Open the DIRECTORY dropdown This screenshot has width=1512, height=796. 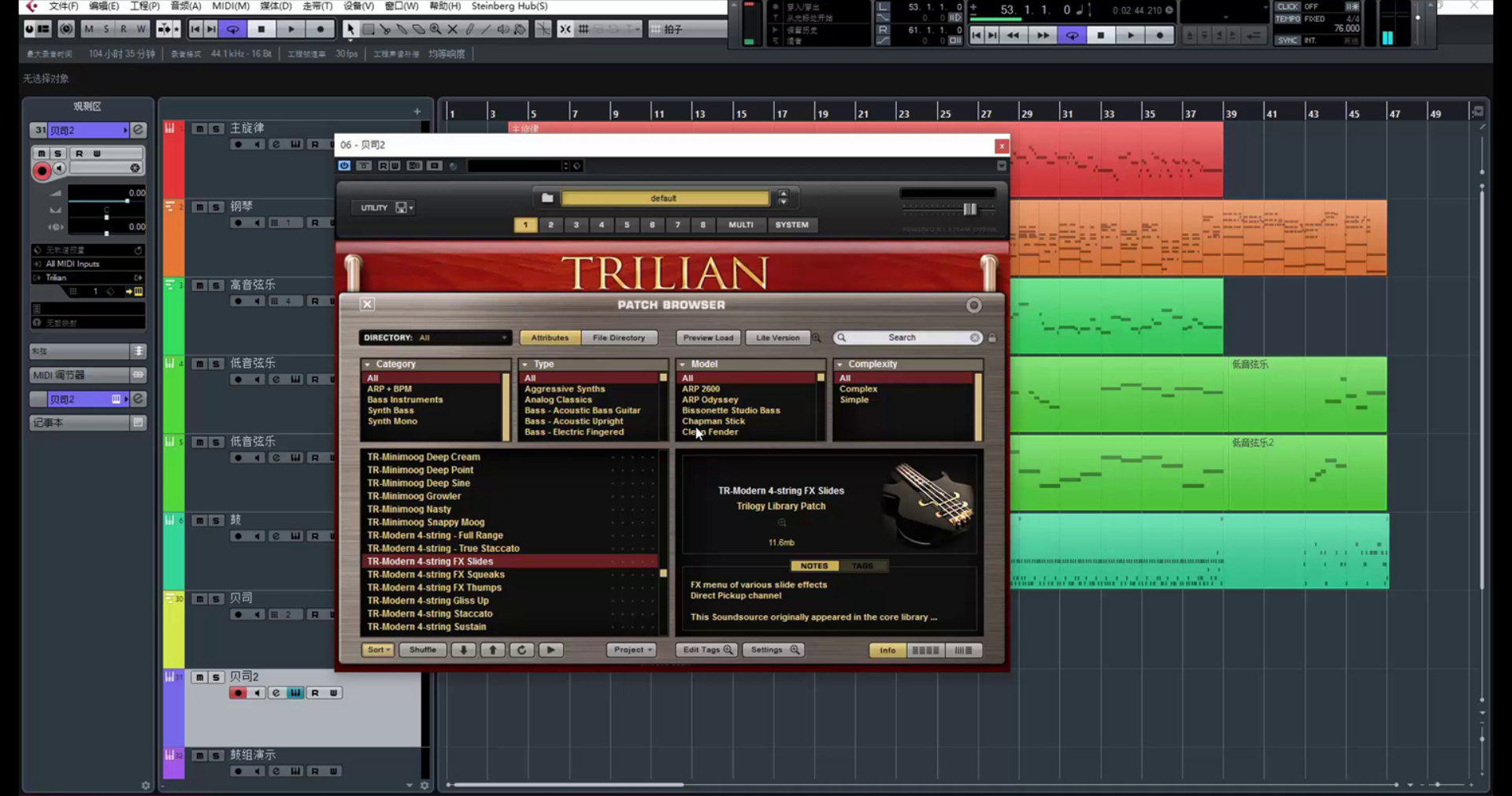pyautogui.click(x=435, y=338)
